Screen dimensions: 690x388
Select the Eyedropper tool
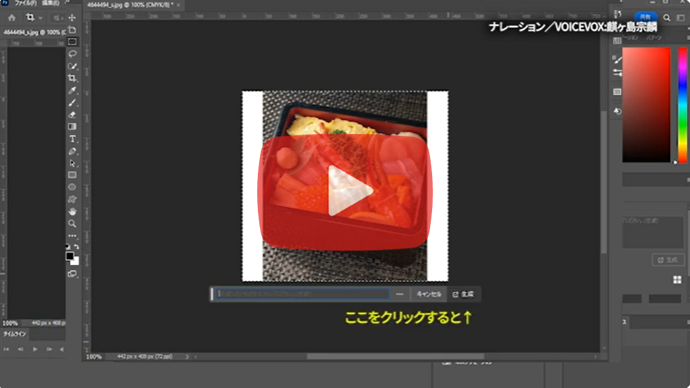click(x=72, y=90)
